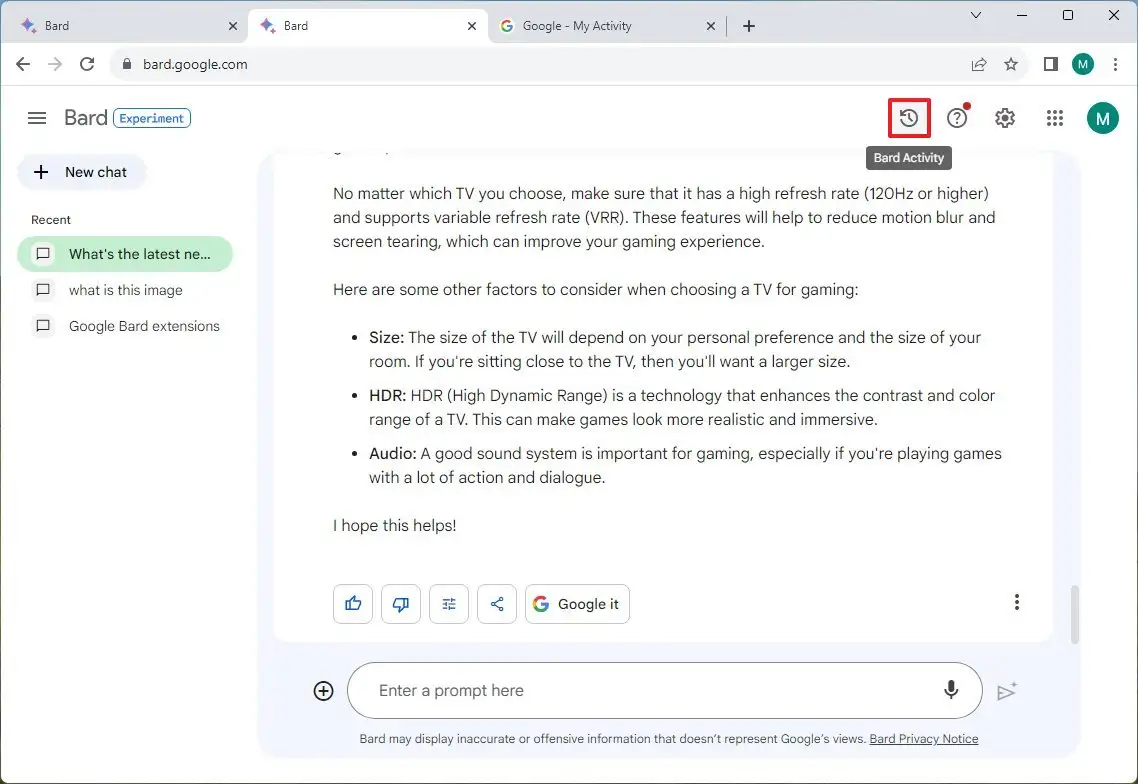Open Bard Activity history icon
Image resolution: width=1138 pixels, height=784 pixels.
(x=909, y=118)
